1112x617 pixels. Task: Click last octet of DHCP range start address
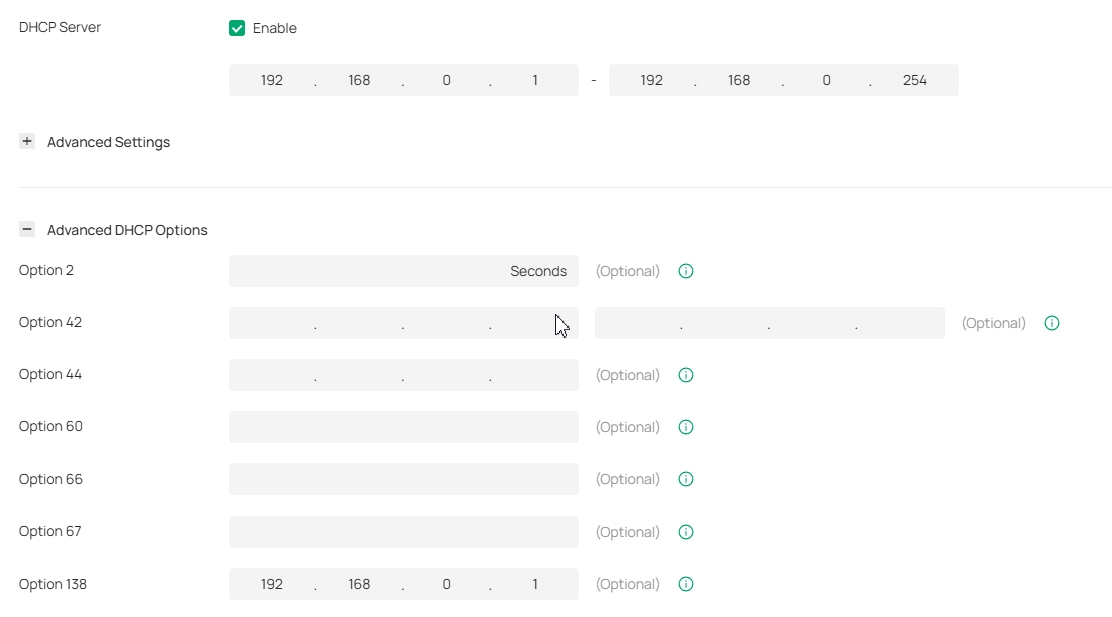tap(535, 80)
